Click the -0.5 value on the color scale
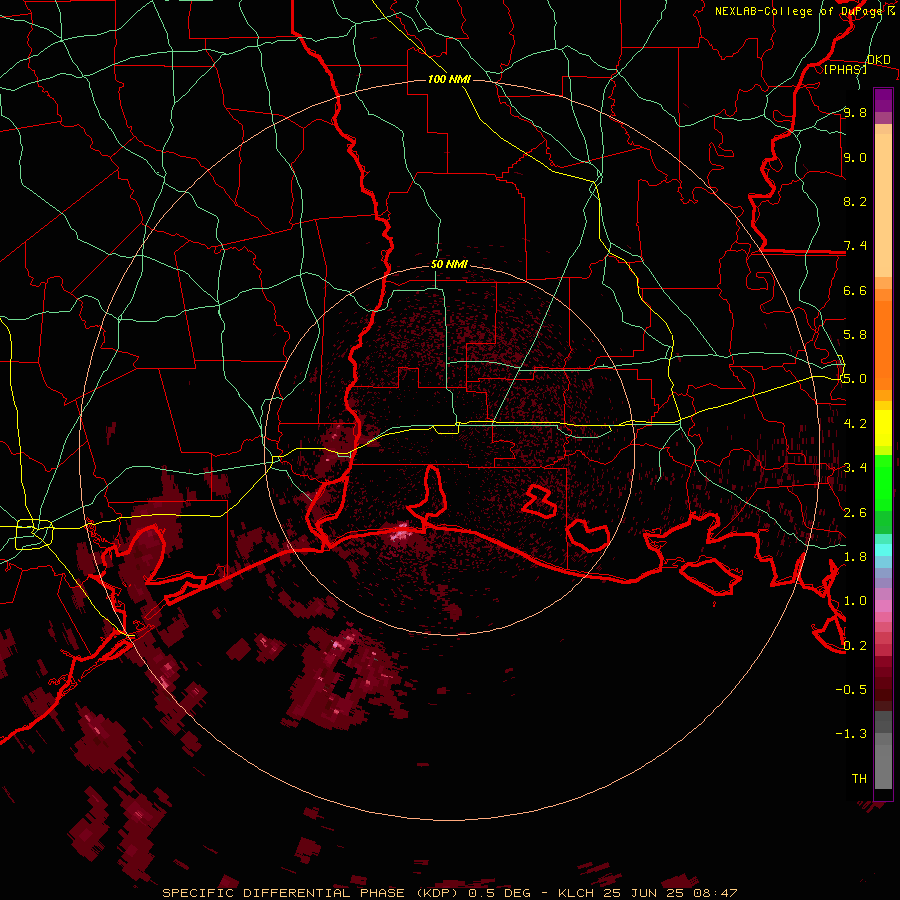The width and height of the screenshot is (900, 900). (x=851, y=690)
